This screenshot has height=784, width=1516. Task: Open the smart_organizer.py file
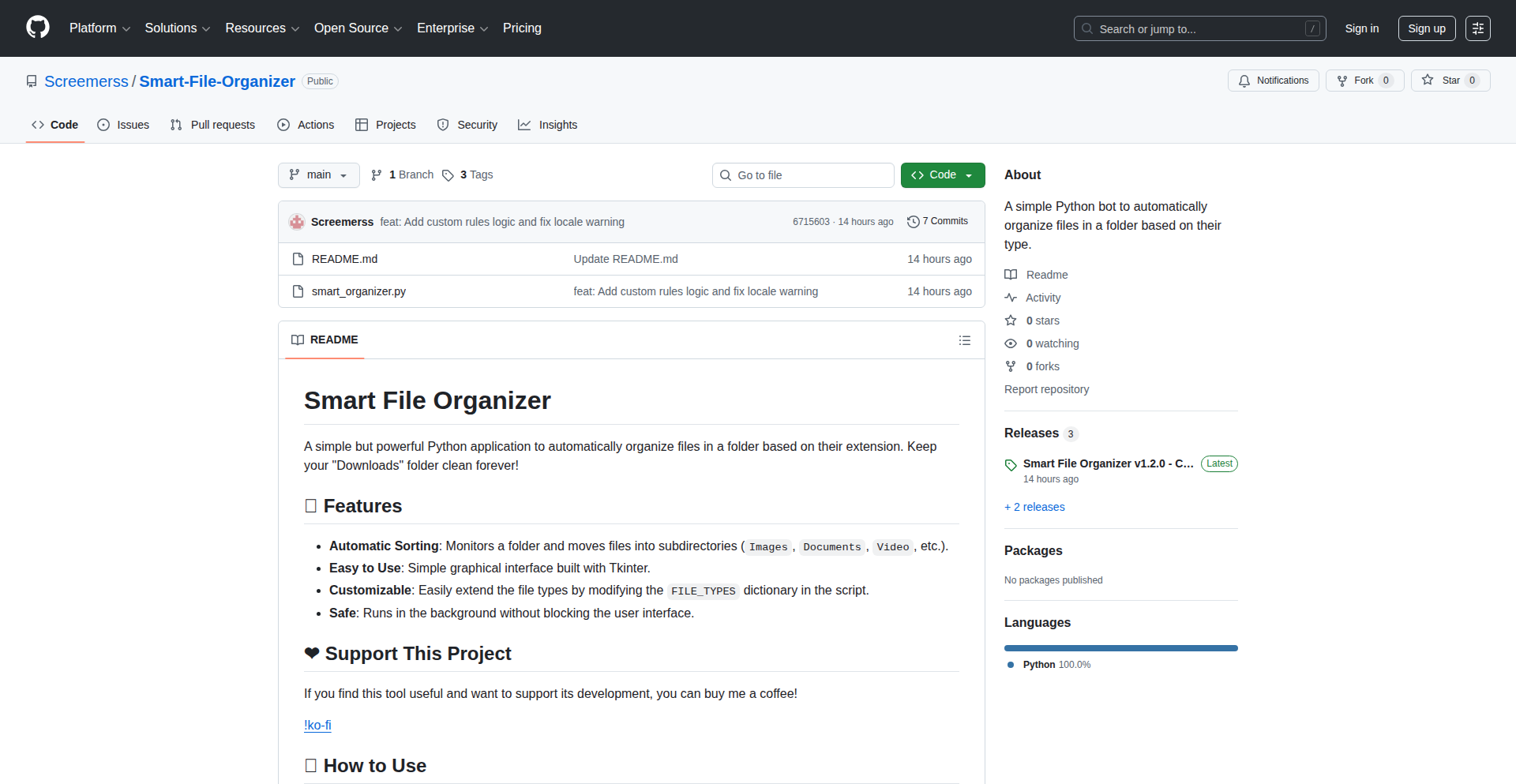pyautogui.click(x=358, y=291)
